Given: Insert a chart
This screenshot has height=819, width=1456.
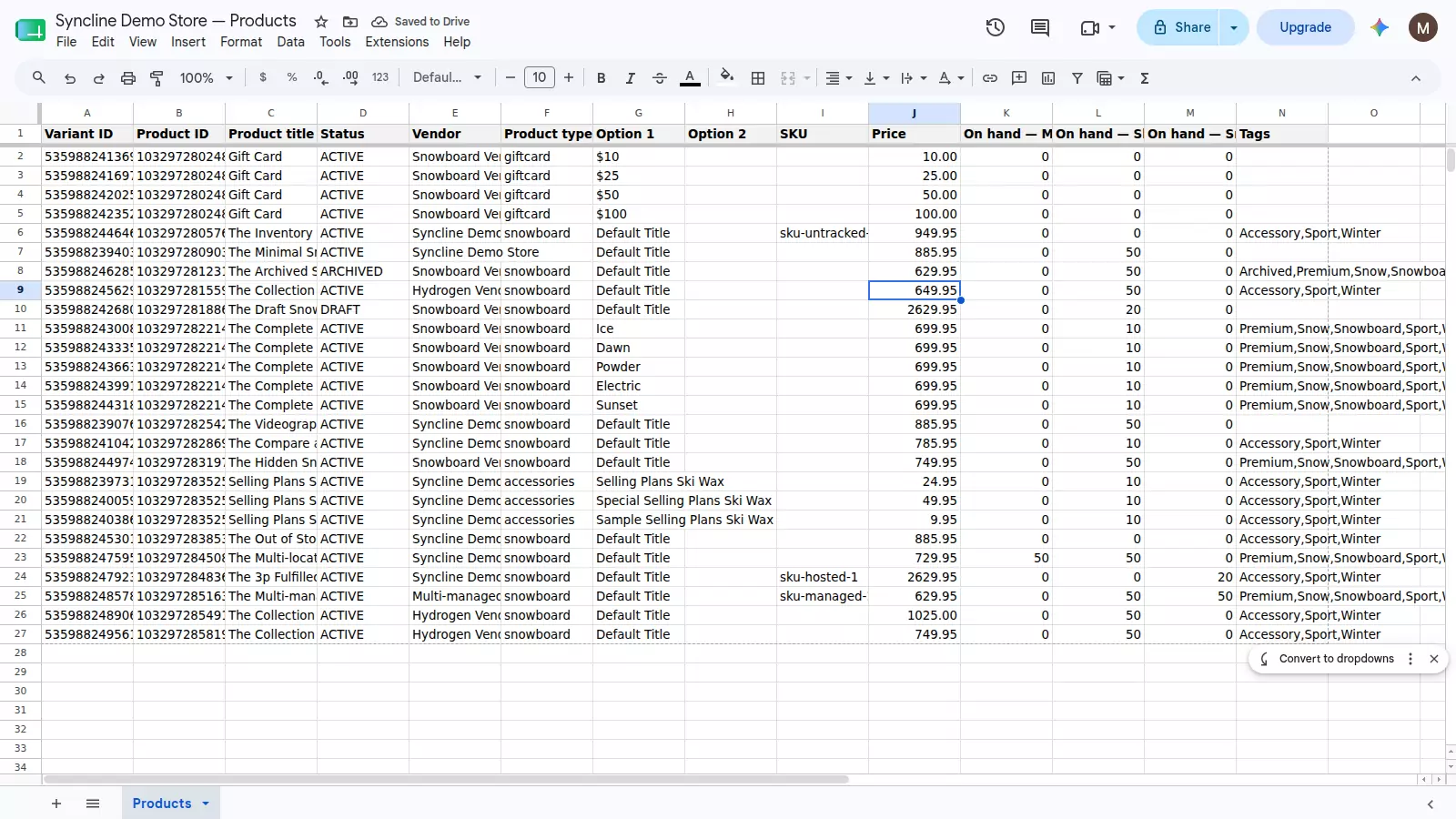Looking at the screenshot, I should pos(1048,78).
